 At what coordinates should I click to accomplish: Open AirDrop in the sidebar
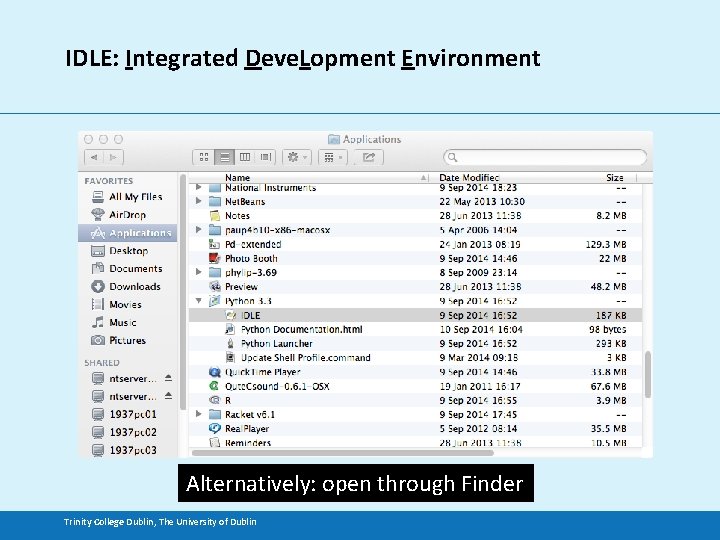coord(127,215)
